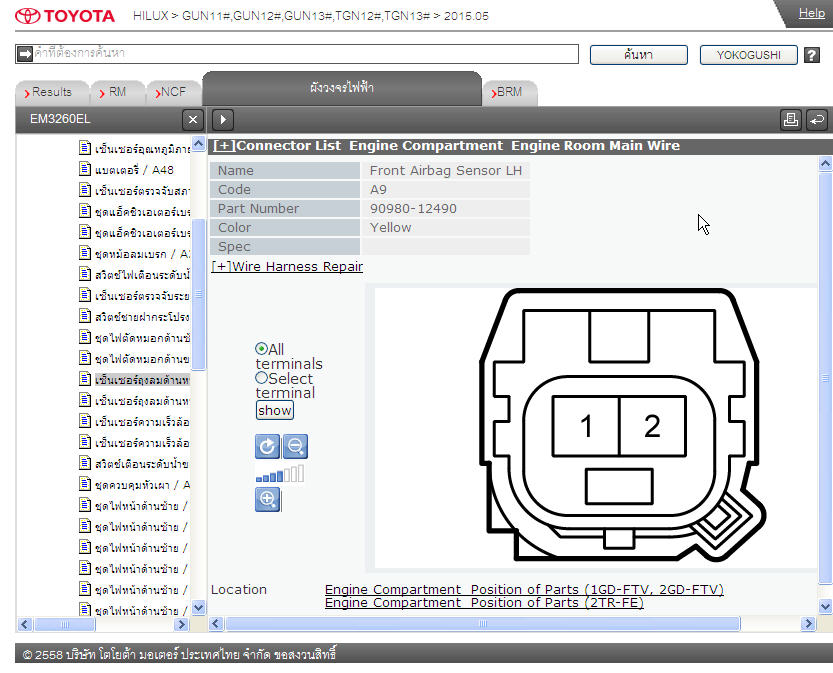Click the YOKOGUSHI button
The height and width of the screenshot is (673, 833).
pos(749,55)
